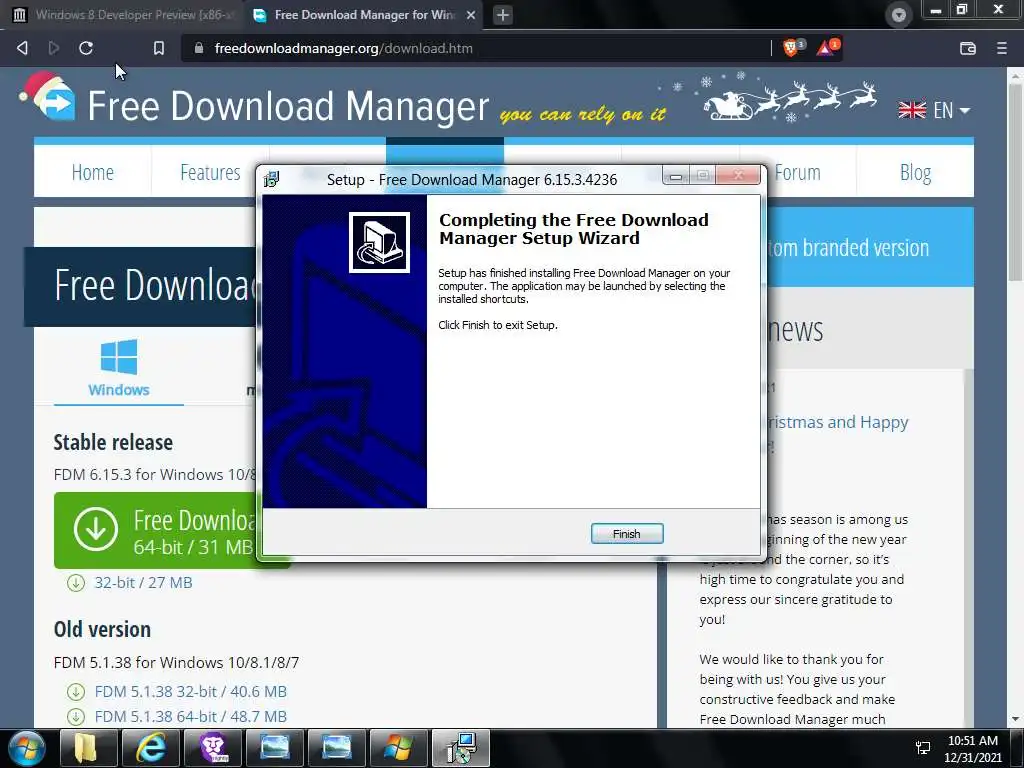Click the Free Download Manager Santa-hat logo
The height and width of the screenshot is (768, 1024).
coord(48,97)
